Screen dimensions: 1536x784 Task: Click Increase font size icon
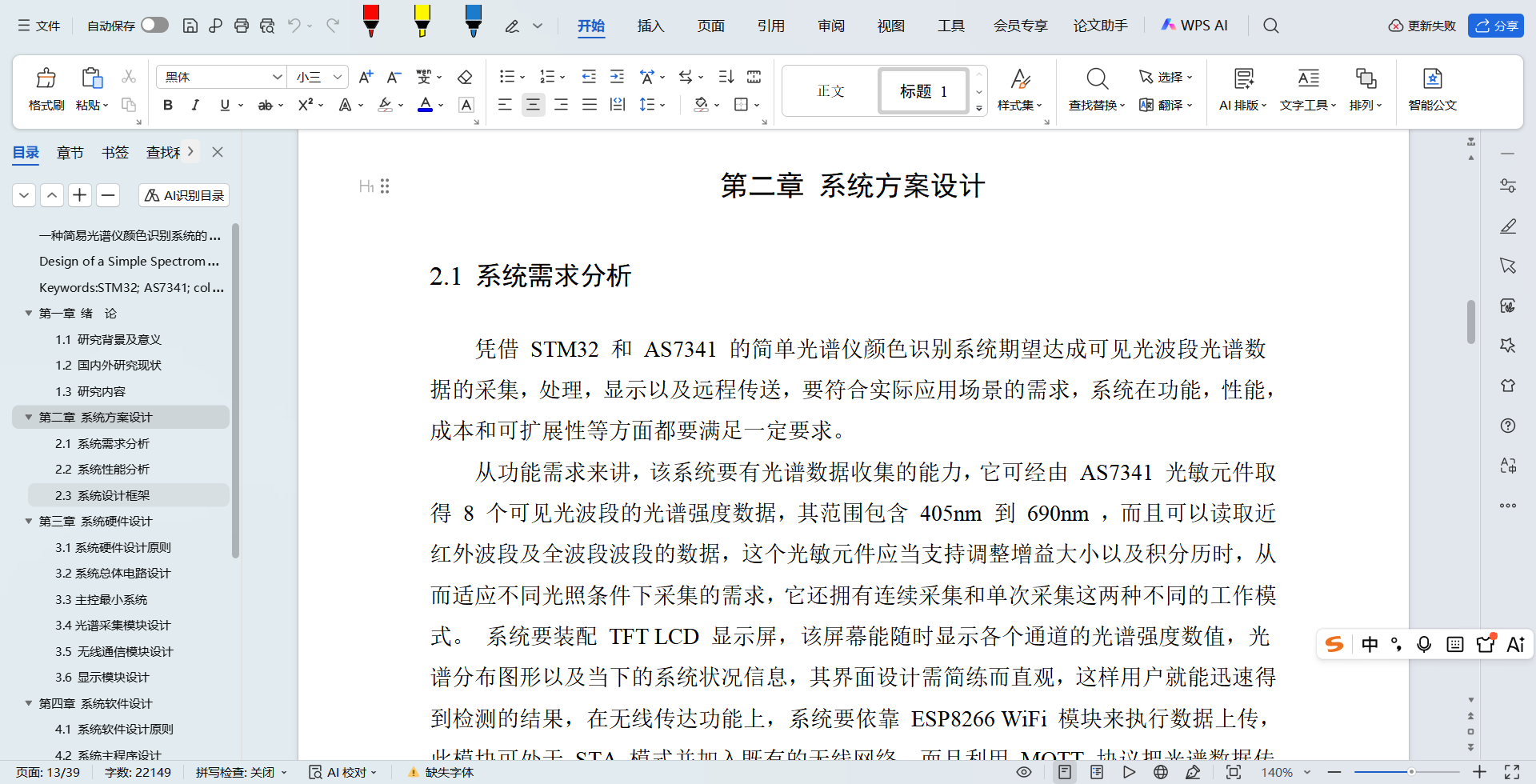(366, 77)
